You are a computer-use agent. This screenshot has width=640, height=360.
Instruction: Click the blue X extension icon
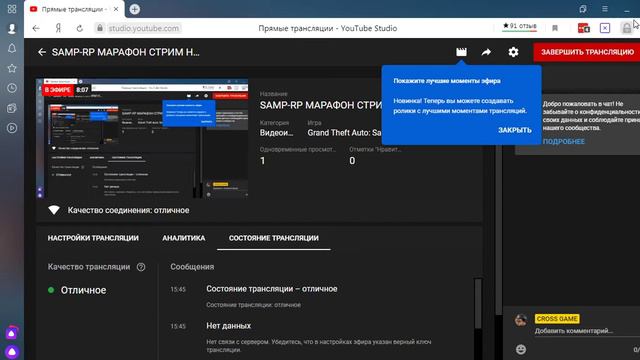605,28
